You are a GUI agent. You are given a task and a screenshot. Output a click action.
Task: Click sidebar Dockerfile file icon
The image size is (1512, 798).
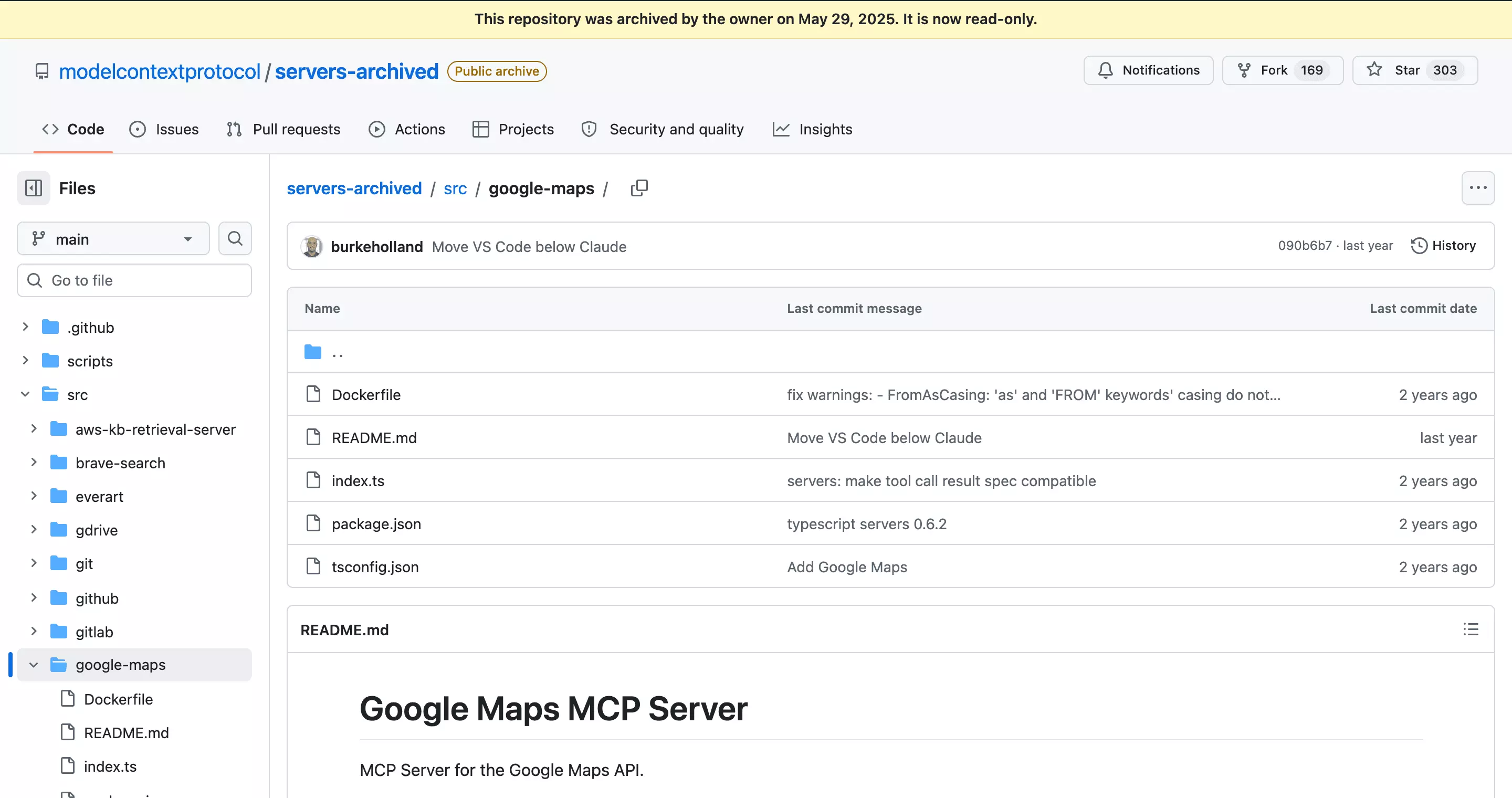coord(68,699)
